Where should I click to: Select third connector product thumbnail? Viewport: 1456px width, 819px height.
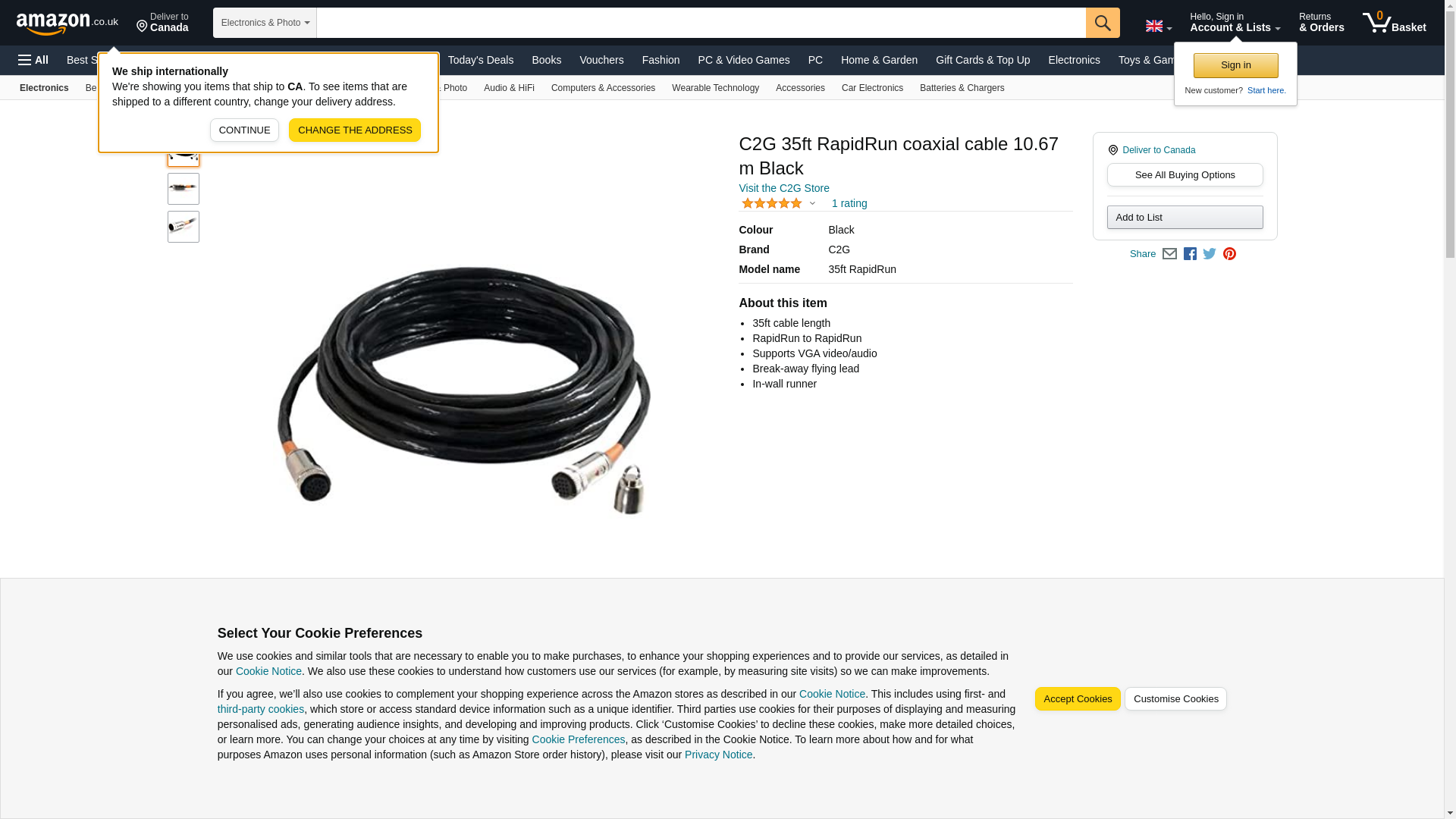pyautogui.click(x=184, y=227)
